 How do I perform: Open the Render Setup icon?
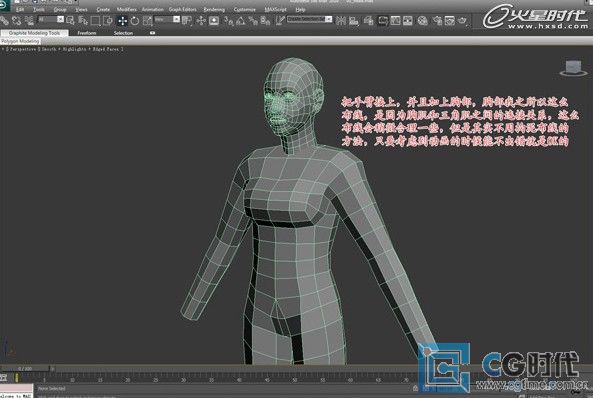[437, 20]
